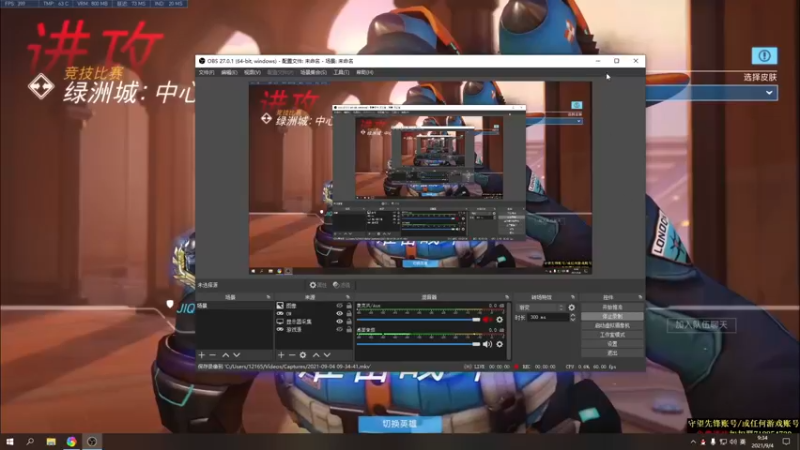This screenshot has width=800, height=450.
Task: Pop out controls dock via header icon
Action: (640, 297)
